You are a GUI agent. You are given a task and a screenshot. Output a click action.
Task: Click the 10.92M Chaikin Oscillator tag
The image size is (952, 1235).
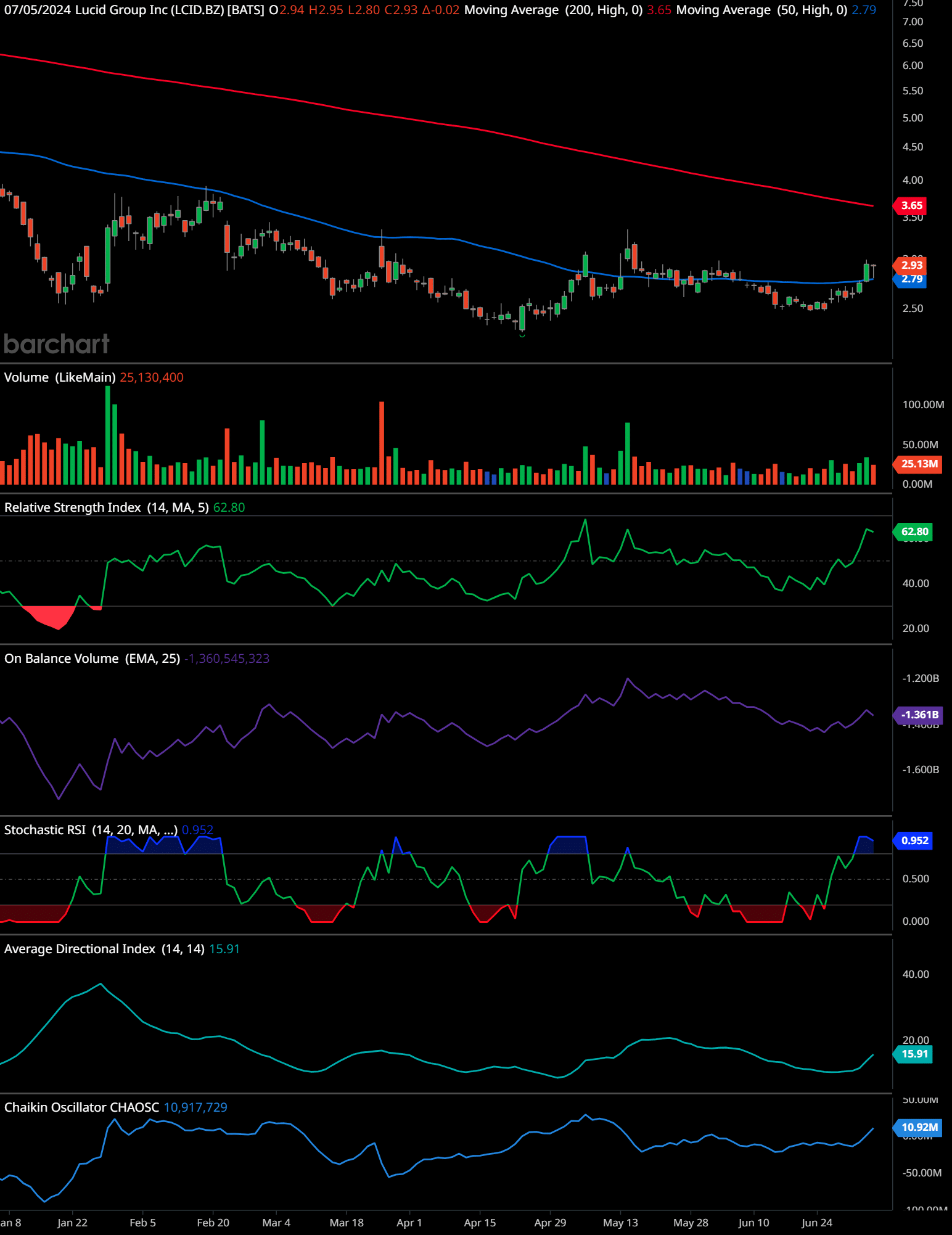click(919, 1127)
